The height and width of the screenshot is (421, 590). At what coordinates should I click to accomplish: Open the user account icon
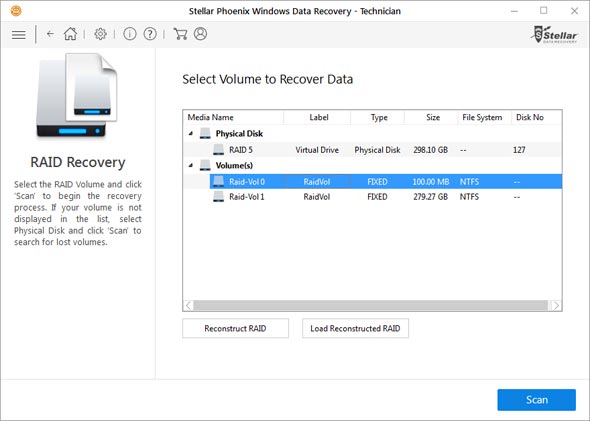200,33
